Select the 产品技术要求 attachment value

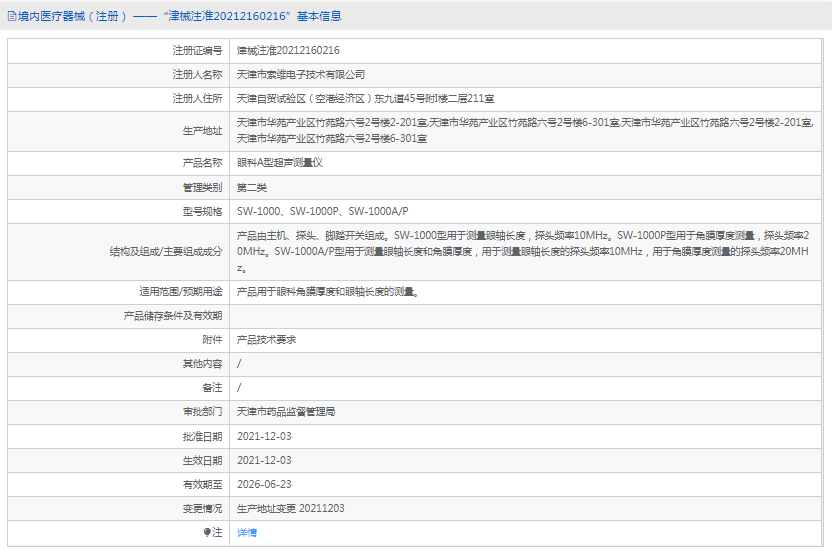pos(266,340)
